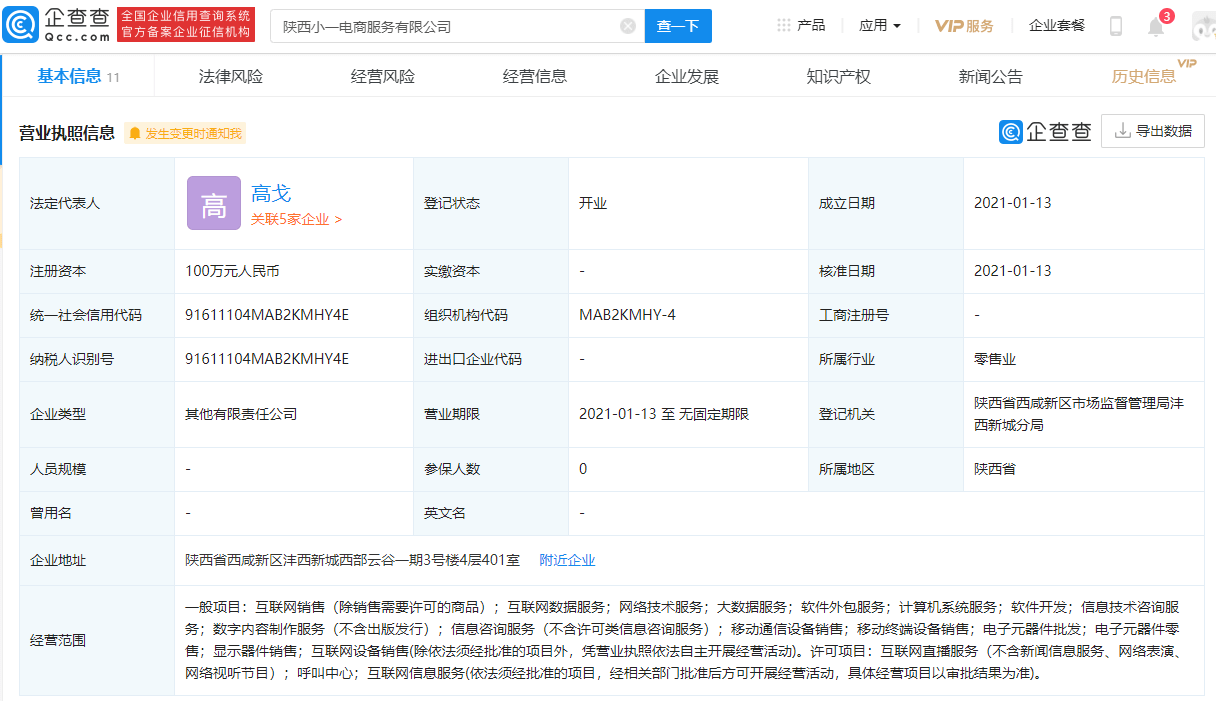Click the Qcc.com logo in the header
The height and width of the screenshot is (701, 1216).
point(57,26)
